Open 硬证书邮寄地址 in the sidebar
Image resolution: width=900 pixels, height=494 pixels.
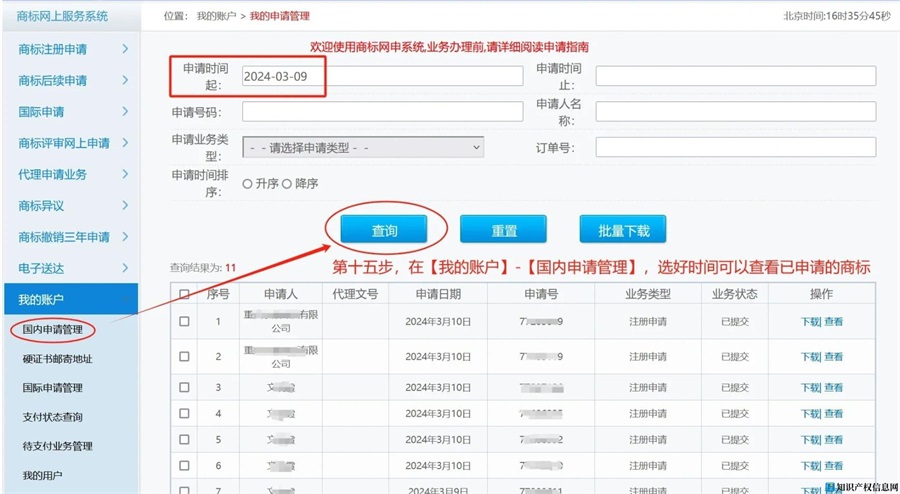(57, 358)
